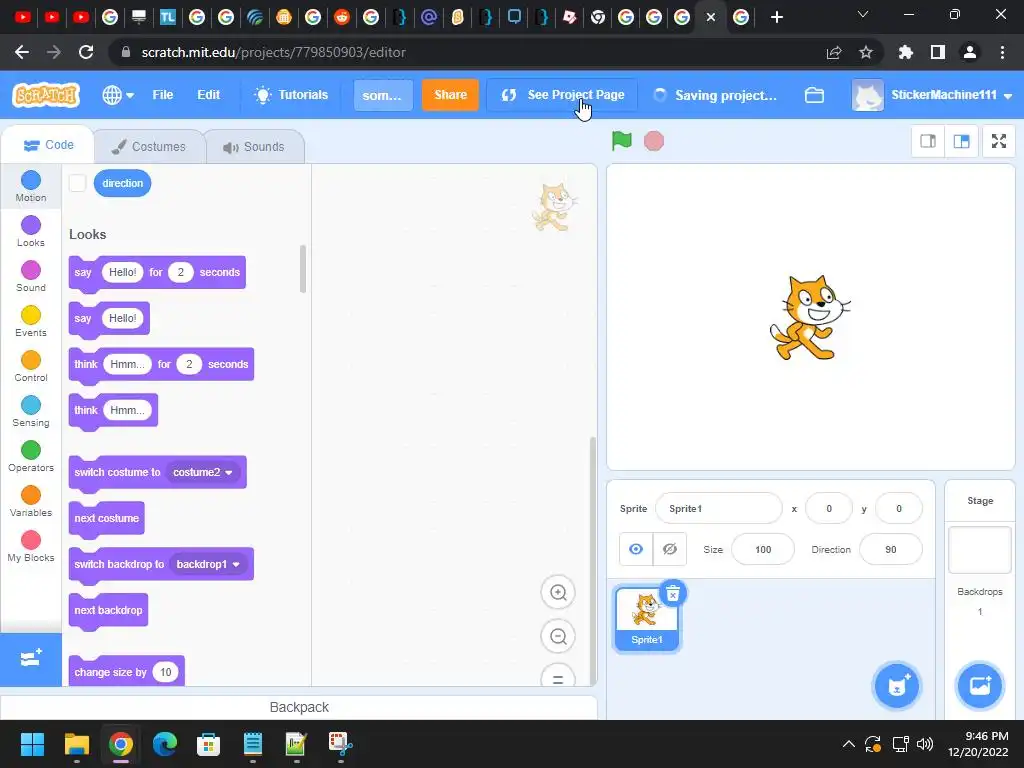Screen dimensions: 1024x768
Task: Click the next costume block
Action: (106, 519)
